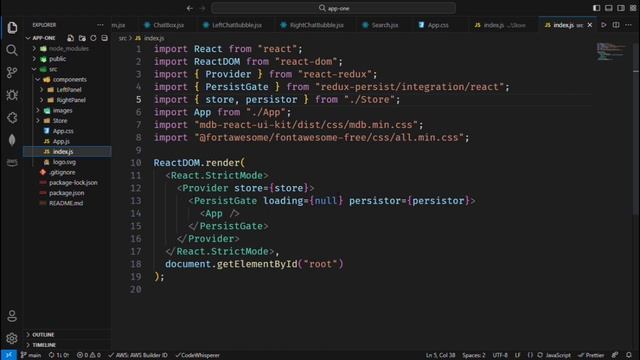Open Customize Layout icon

click(633, 8)
